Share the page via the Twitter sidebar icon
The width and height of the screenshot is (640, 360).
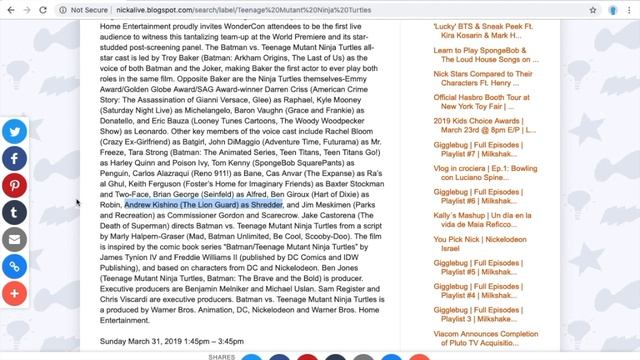[15, 131]
